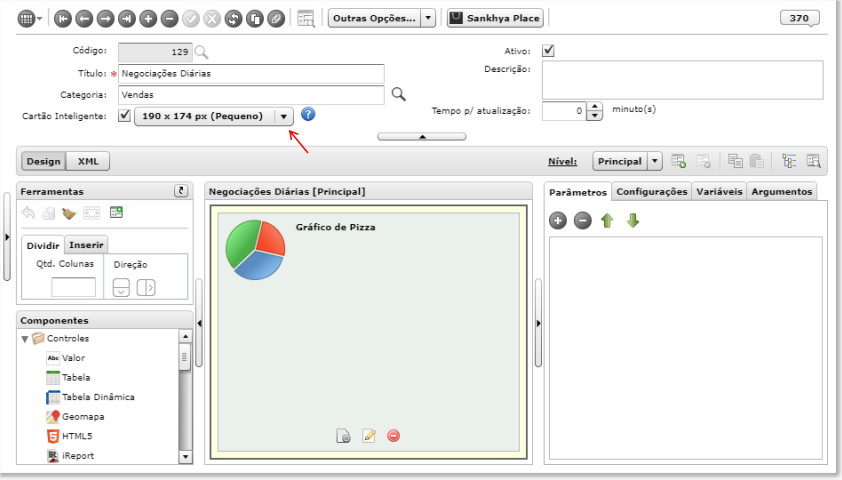This screenshot has height=480, width=842.
Task: Go to the first record
Action: (x=63, y=19)
